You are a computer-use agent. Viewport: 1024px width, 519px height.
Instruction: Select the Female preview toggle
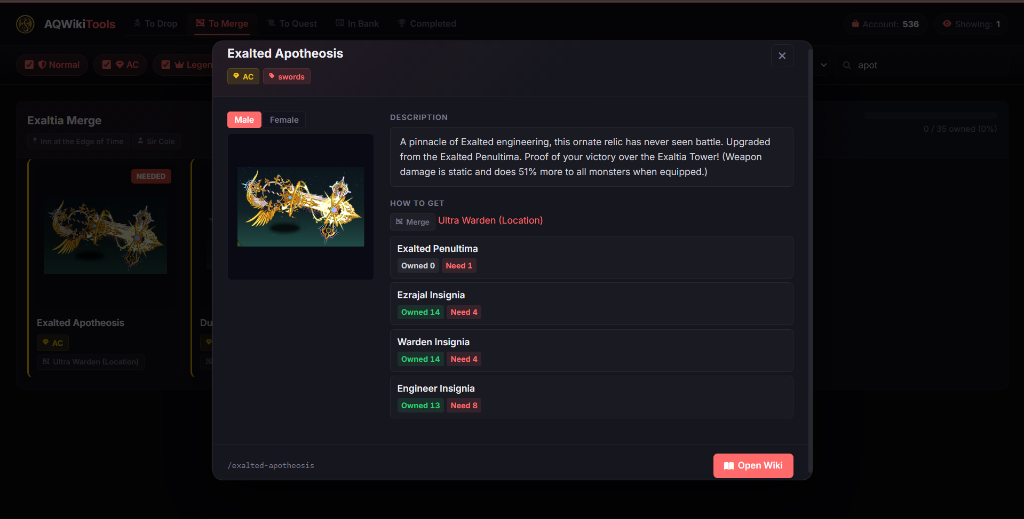coord(284,119)
